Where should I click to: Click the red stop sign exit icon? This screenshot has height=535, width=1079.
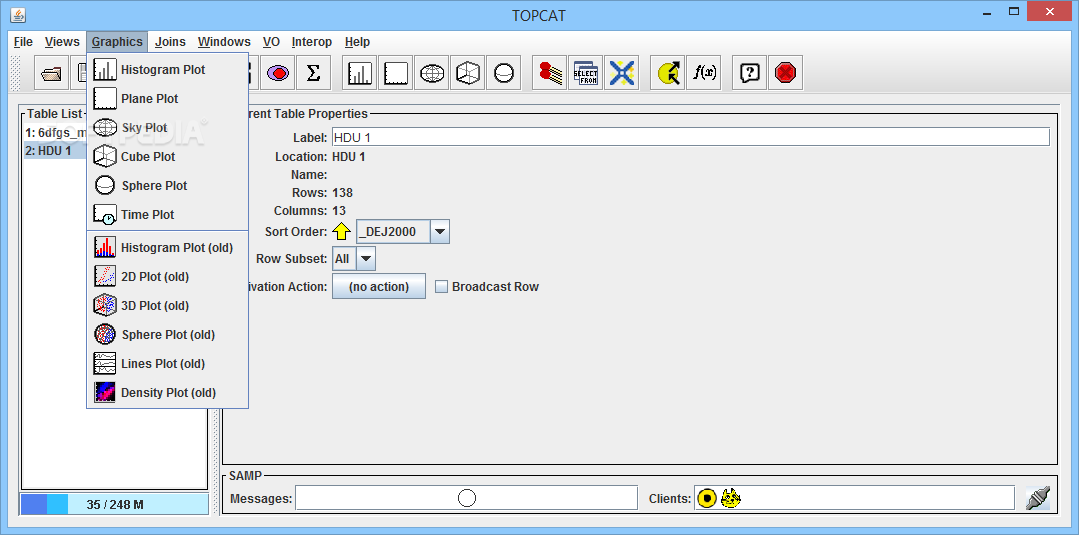(785, 73)
